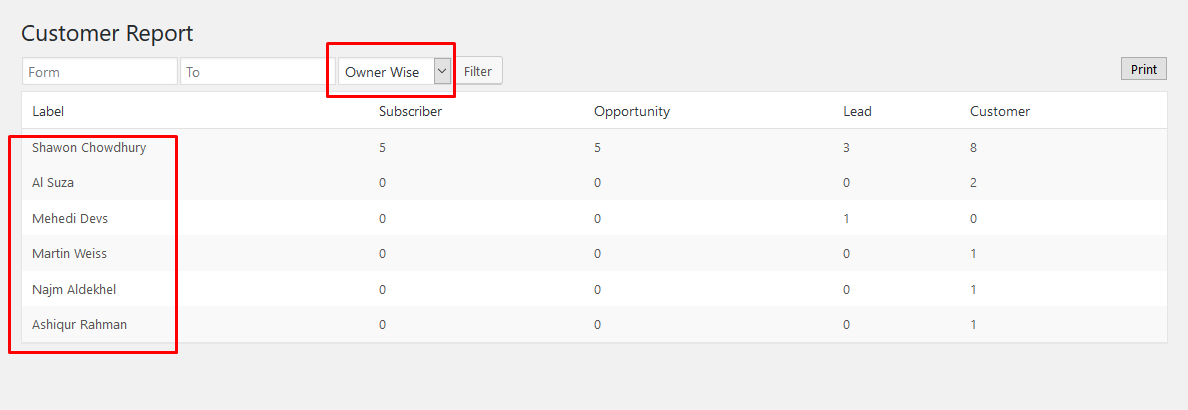This screenshot has width=1188, height=410.
Task: Focus the To date input field
Action: click(x=258, y=72)
